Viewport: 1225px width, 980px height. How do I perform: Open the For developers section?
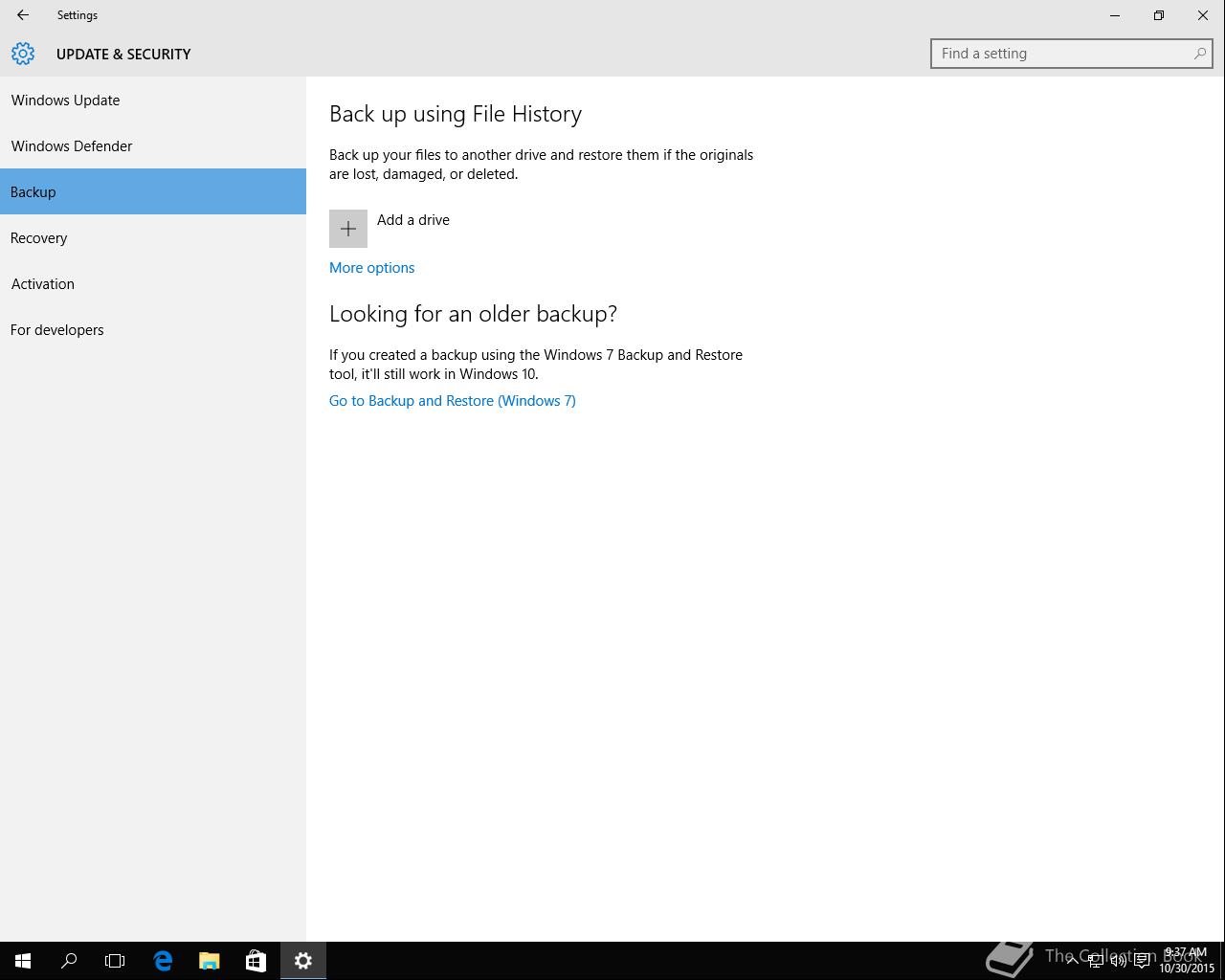(153, 329)
